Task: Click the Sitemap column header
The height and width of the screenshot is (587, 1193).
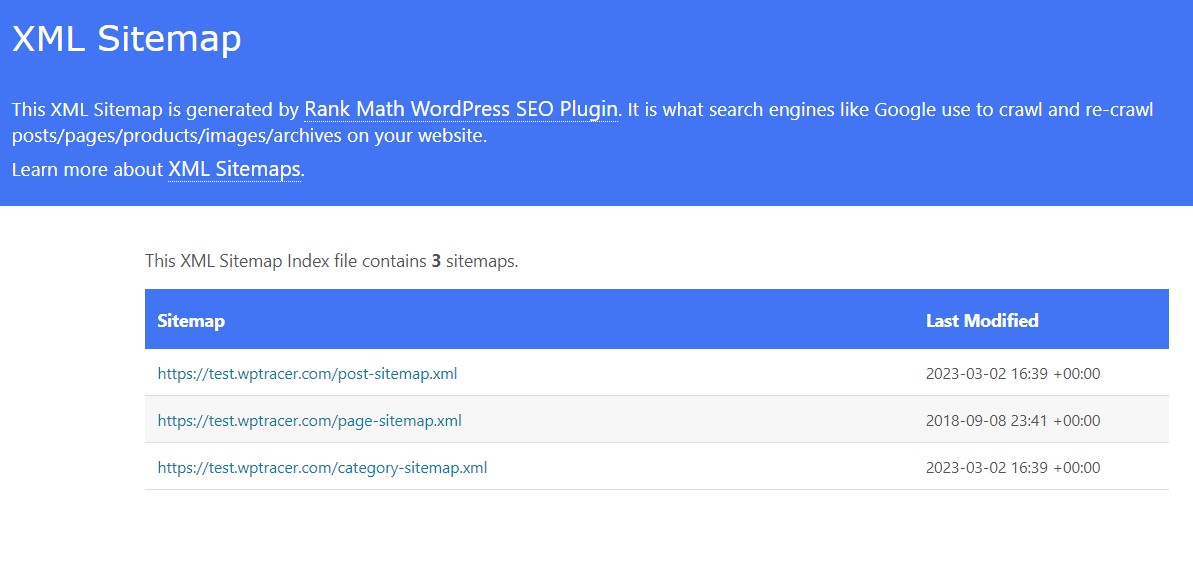Action: [191, 321]
